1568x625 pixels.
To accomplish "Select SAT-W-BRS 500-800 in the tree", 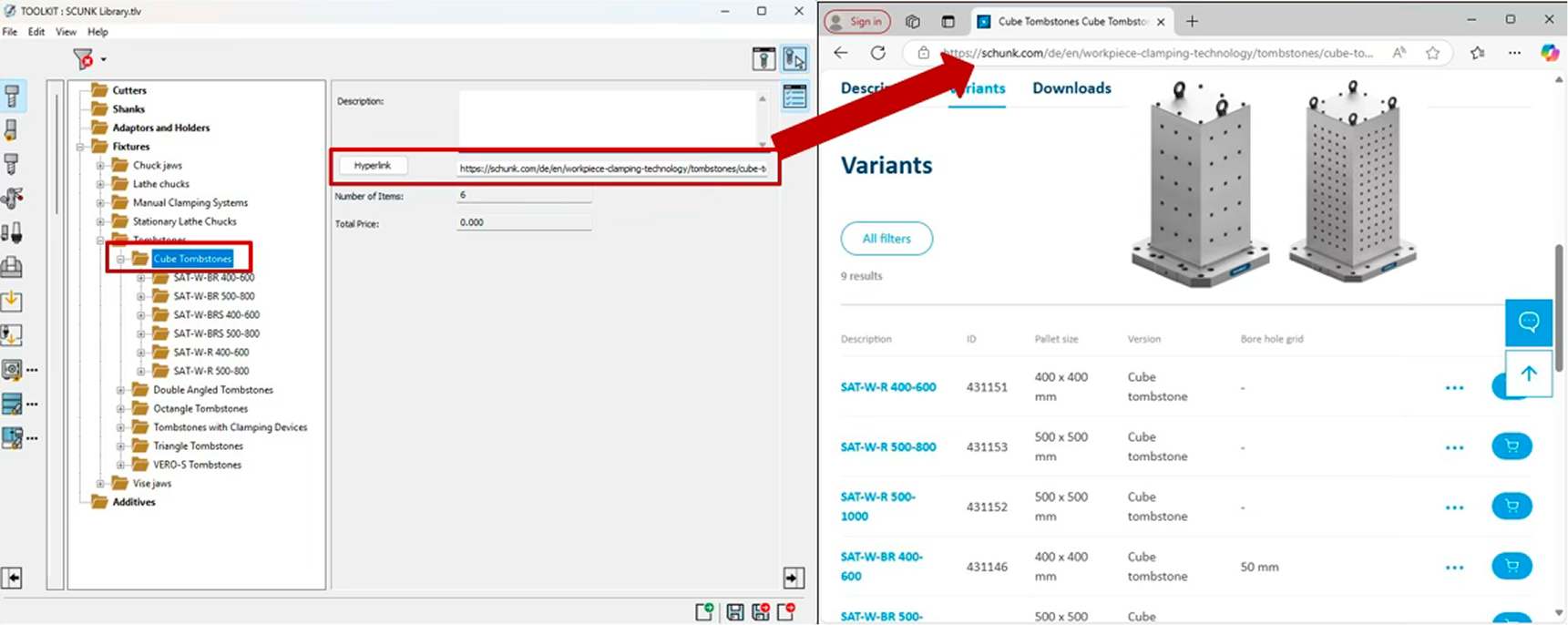I will point(217,333).
